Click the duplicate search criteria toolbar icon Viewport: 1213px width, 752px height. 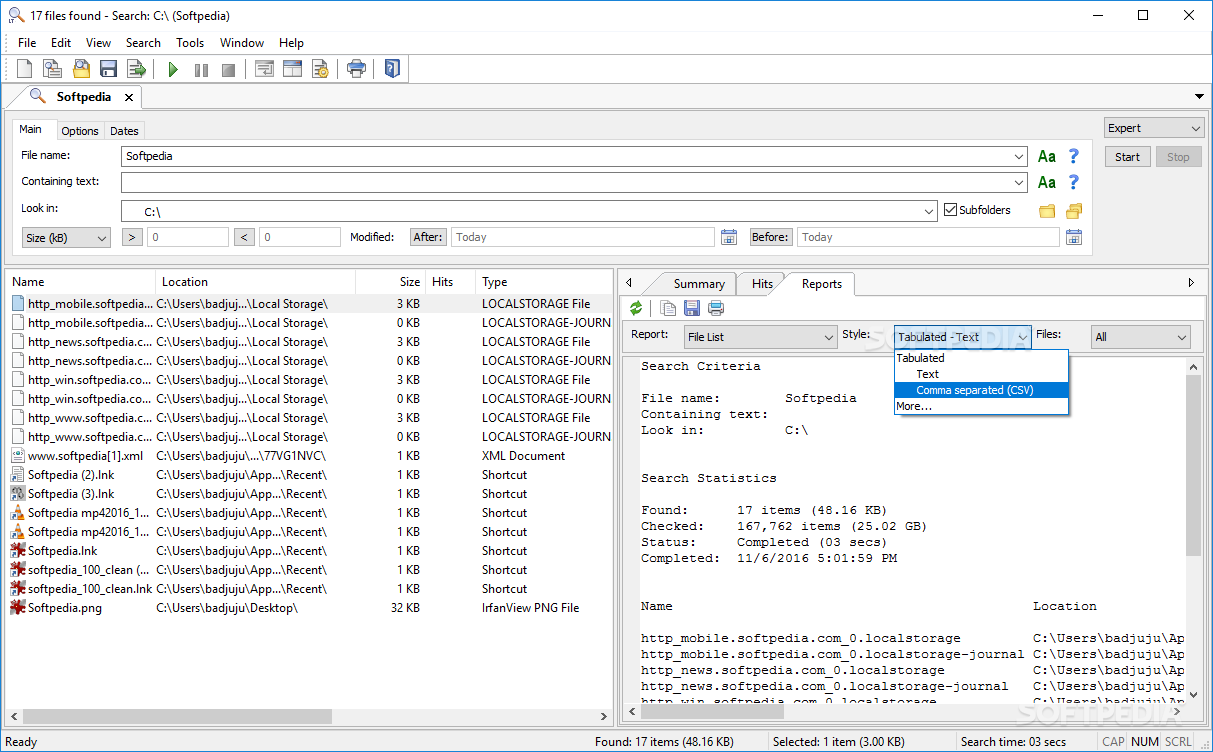point(53,69)
